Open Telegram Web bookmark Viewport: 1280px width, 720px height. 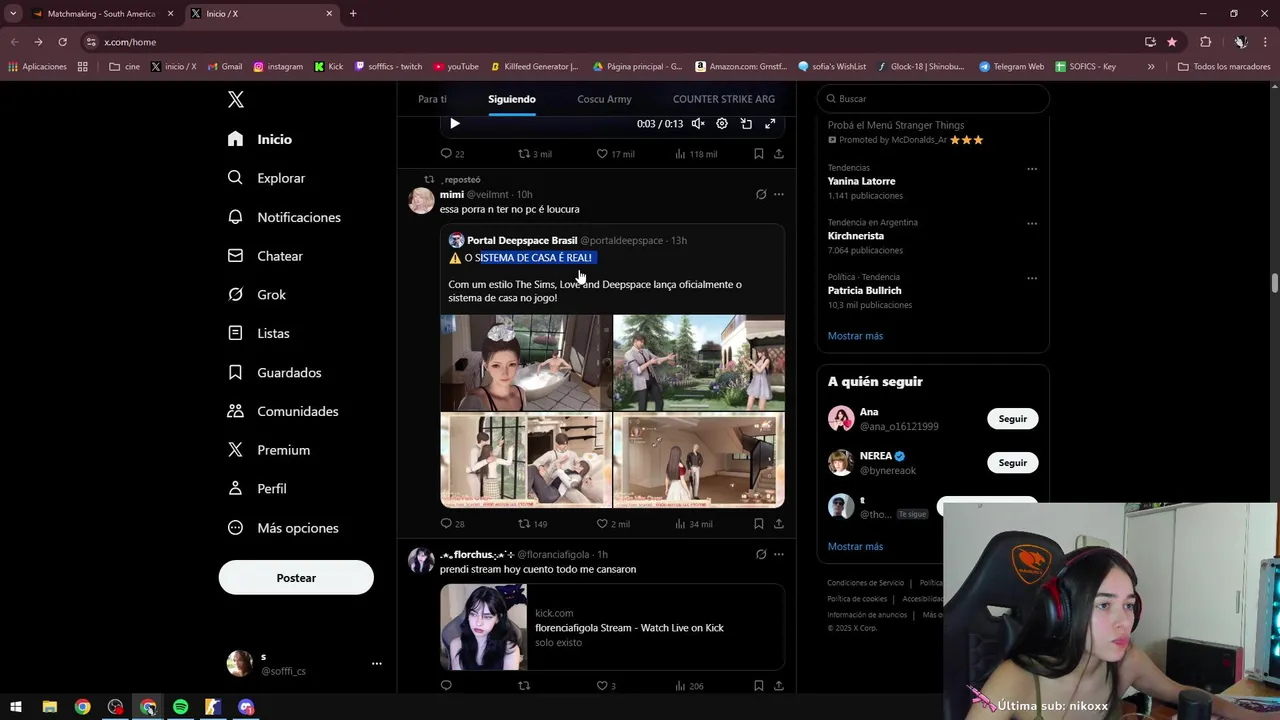coord(1011,67)
